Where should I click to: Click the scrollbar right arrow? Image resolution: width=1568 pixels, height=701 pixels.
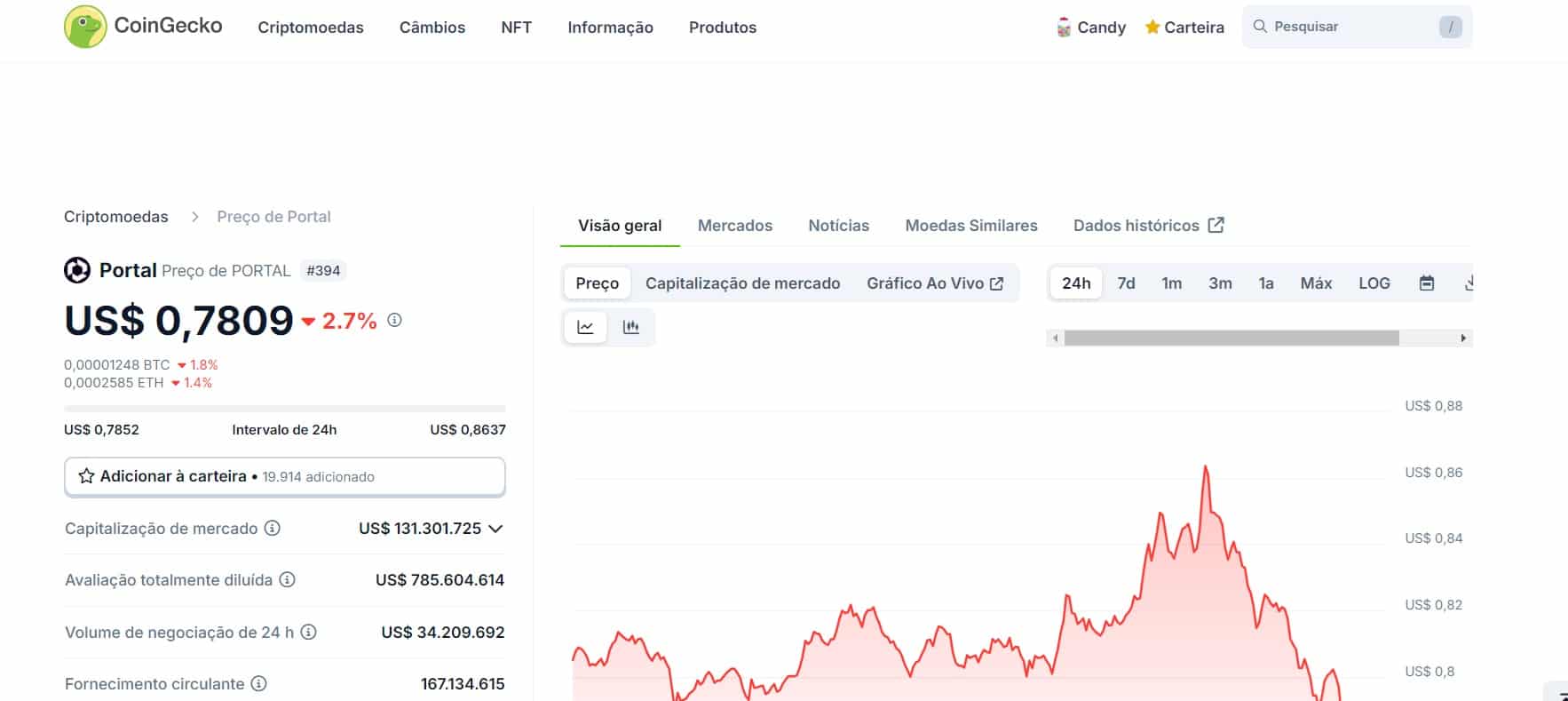click(x=1463, y=338)
